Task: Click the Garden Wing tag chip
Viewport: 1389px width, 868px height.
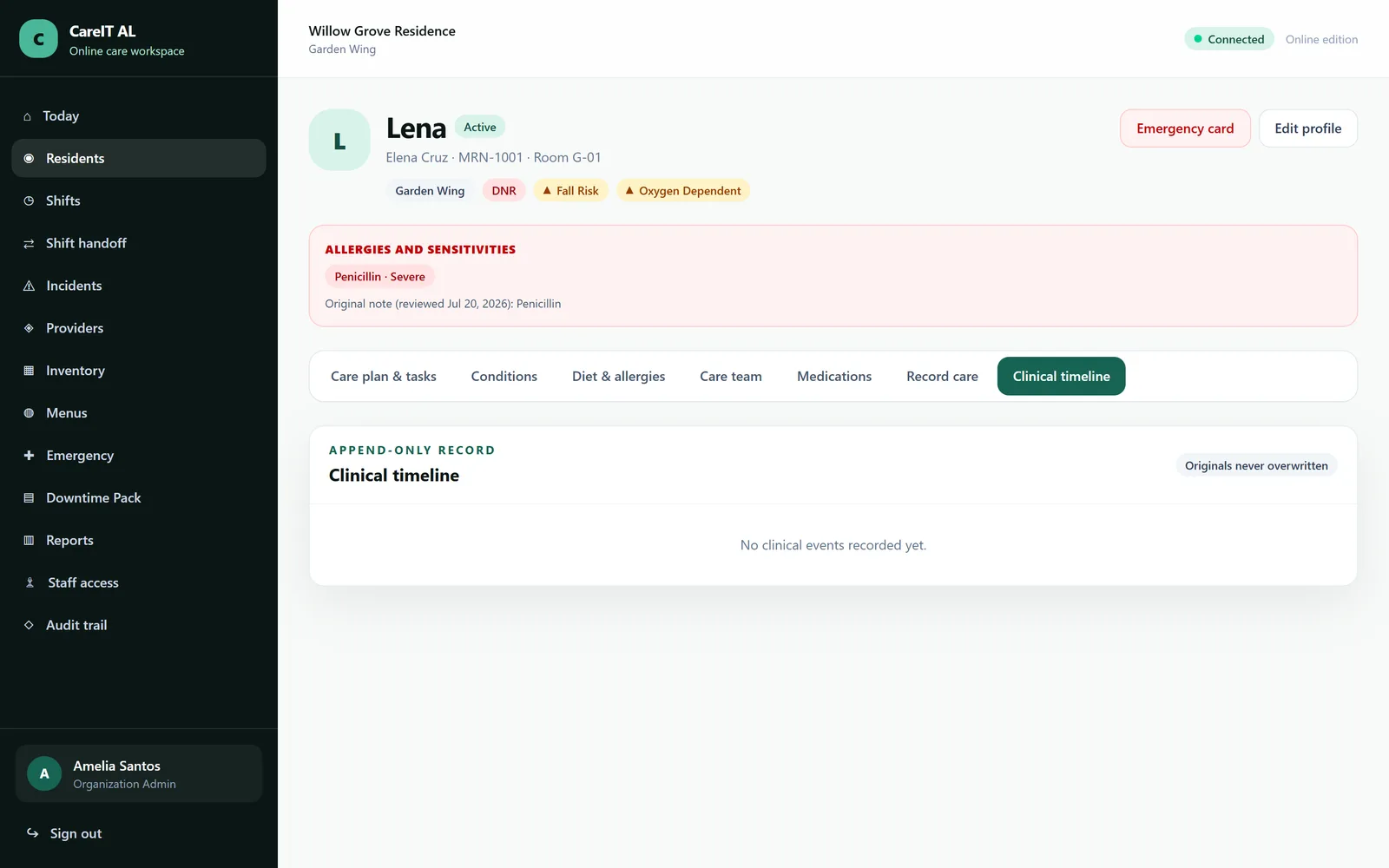Action: [x=430, y=190]
